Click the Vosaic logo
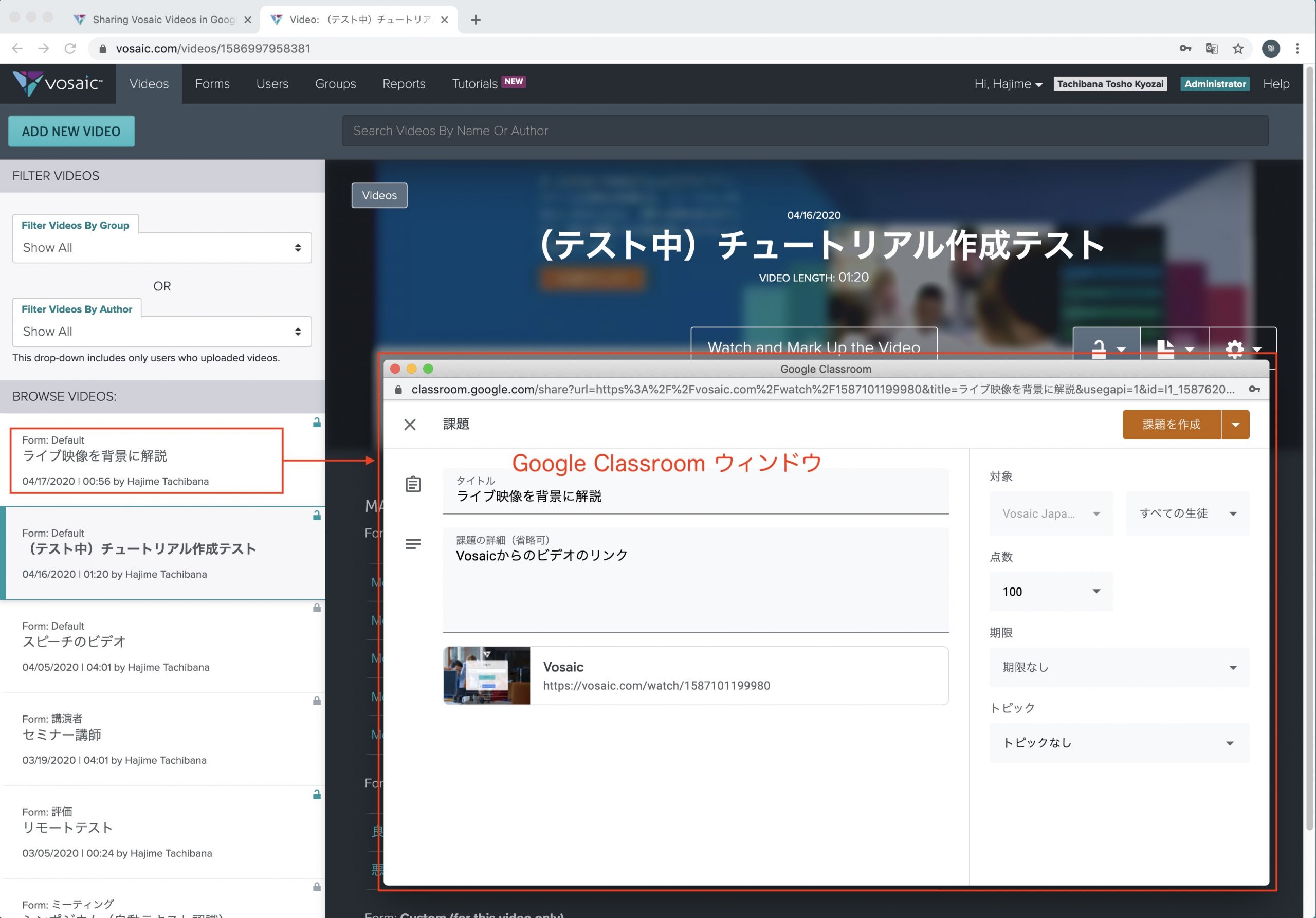 (x=57, y=84)
